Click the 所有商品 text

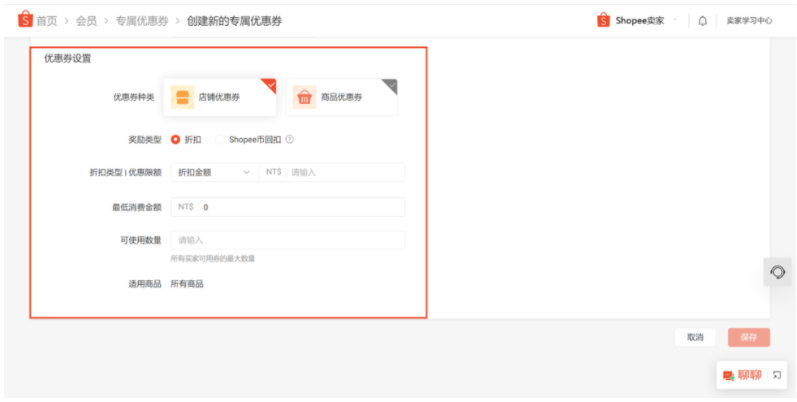click(x=187, y=284)
